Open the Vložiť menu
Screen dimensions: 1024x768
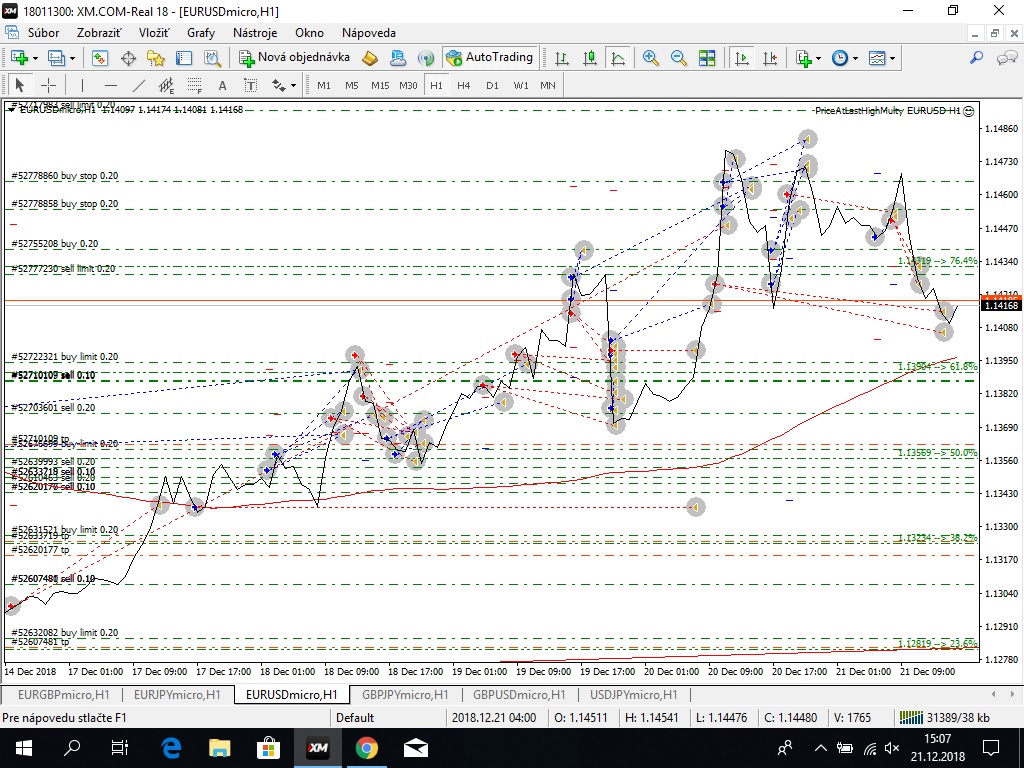(x=153, y=33)
